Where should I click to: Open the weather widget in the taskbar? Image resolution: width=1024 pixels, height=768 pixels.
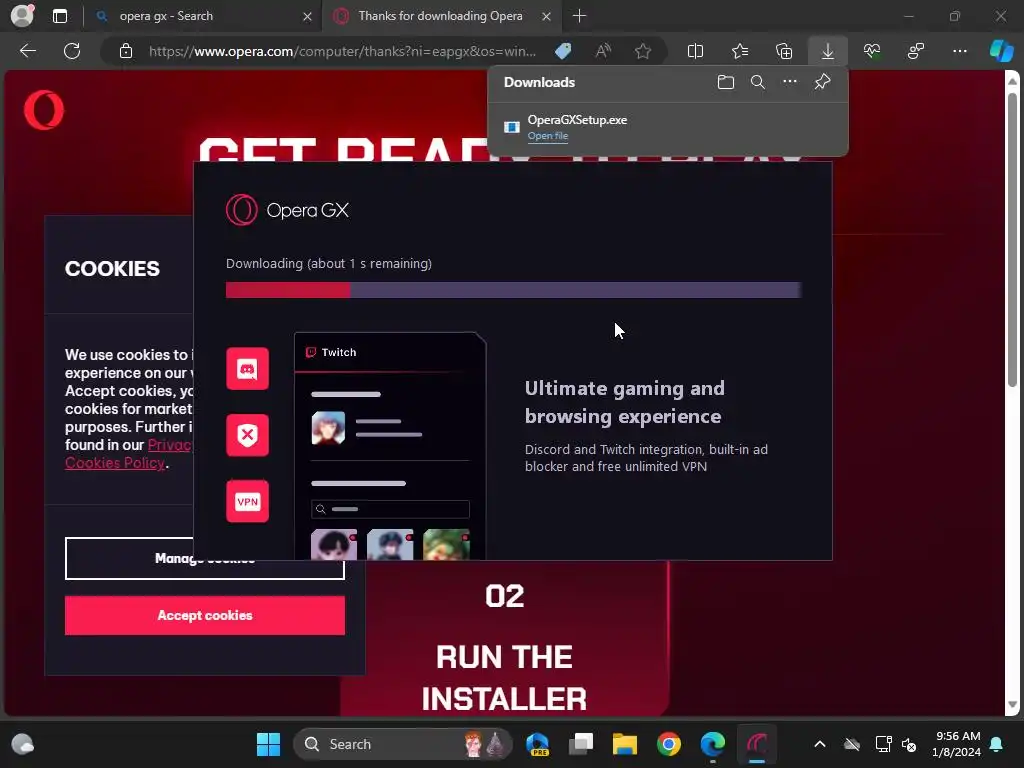point(22,744)
